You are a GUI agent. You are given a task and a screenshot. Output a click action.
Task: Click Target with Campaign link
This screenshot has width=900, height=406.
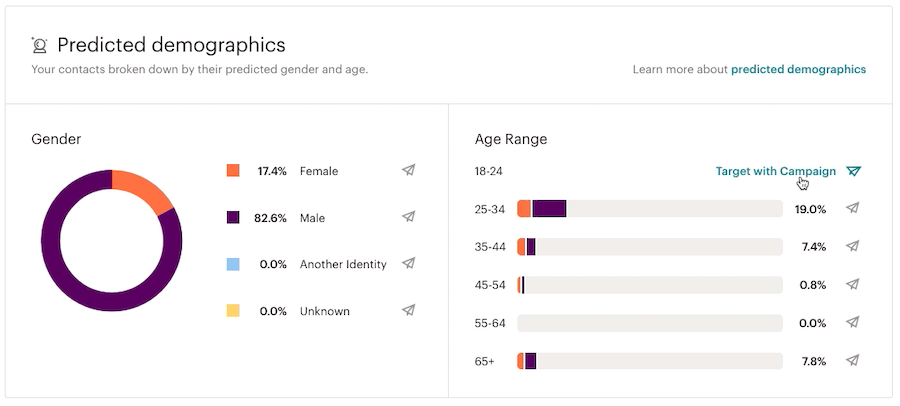point(775,171)
